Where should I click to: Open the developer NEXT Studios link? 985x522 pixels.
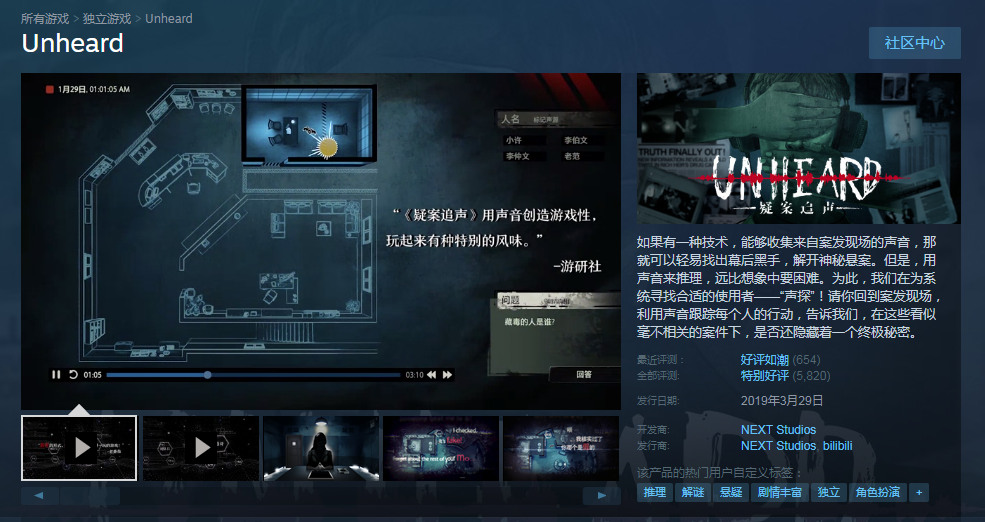coord(778,430)
